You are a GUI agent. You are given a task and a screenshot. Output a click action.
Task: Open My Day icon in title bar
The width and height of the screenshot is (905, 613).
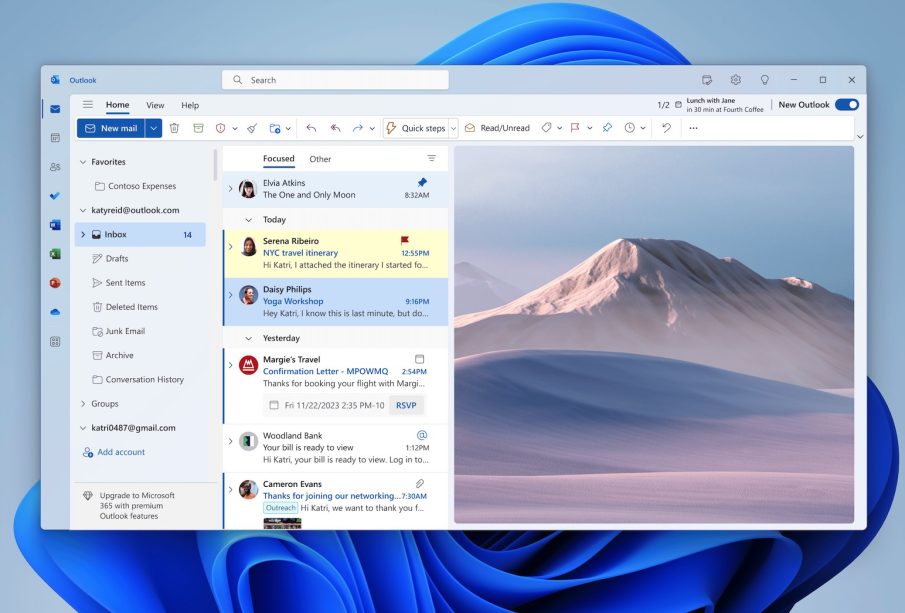click(x=707, y=80)
